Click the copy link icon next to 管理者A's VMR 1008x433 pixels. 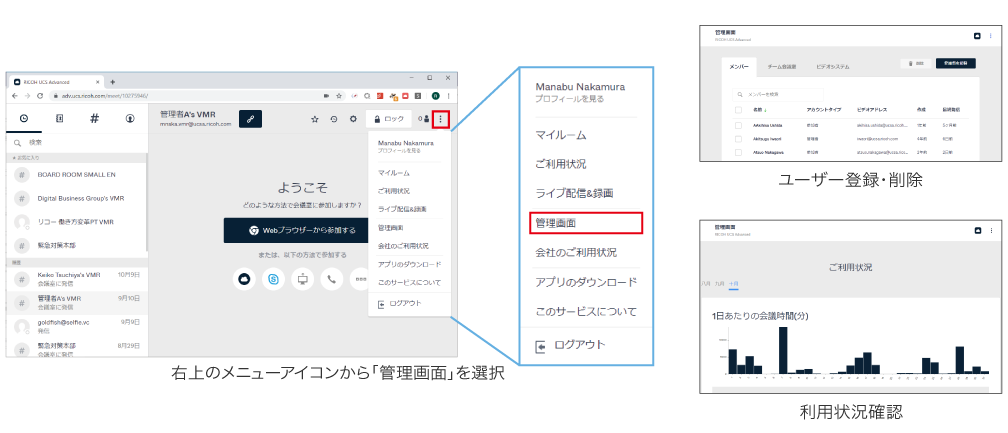pos(251,119)
